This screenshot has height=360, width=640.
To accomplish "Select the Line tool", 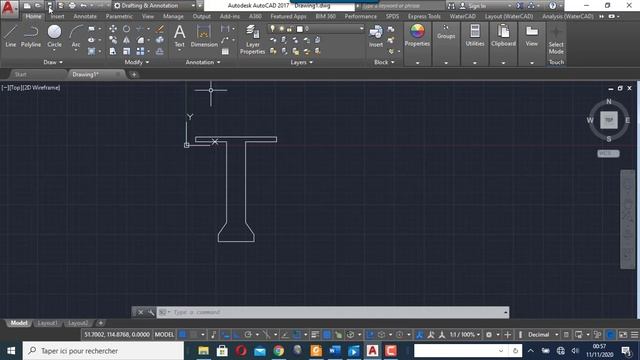I will click(x=11, y=36).
